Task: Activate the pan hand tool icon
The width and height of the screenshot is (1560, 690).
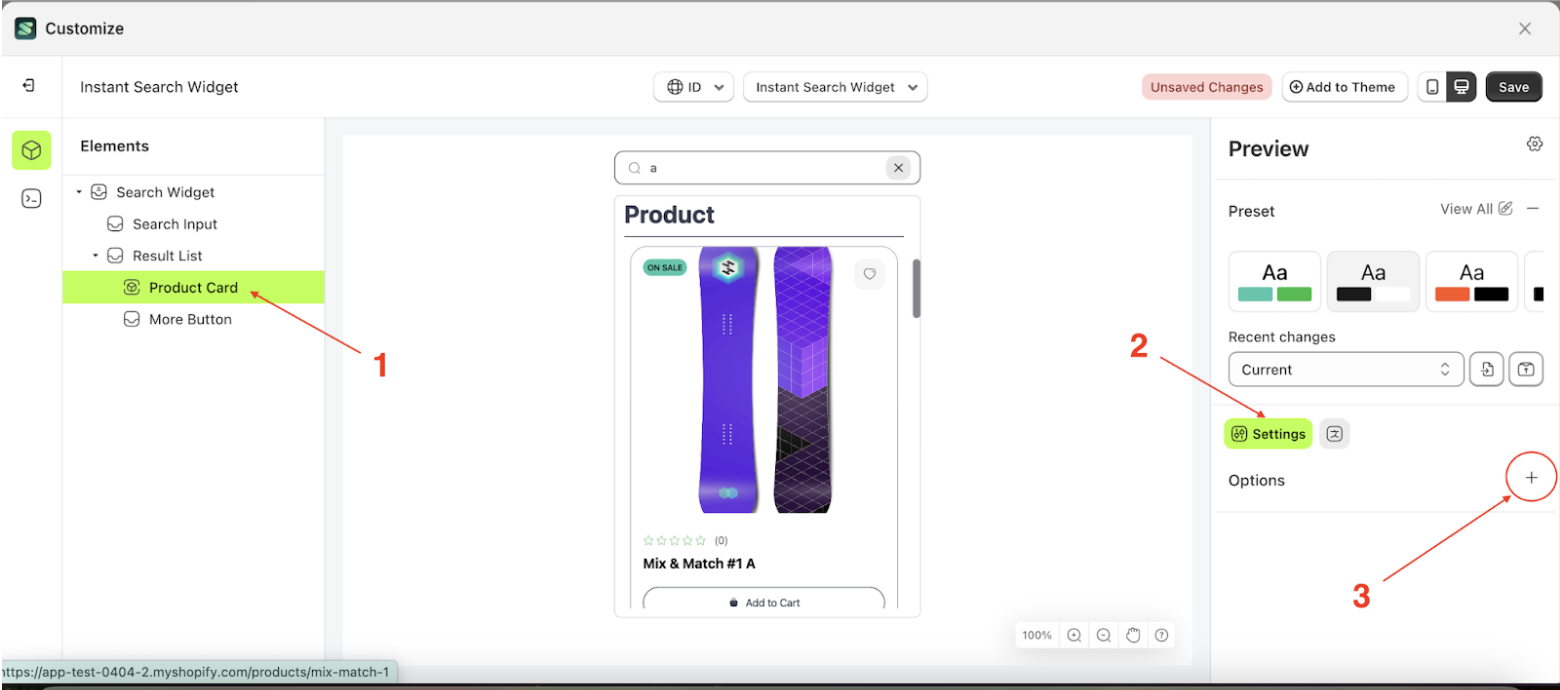Action: coord(1133,635)
